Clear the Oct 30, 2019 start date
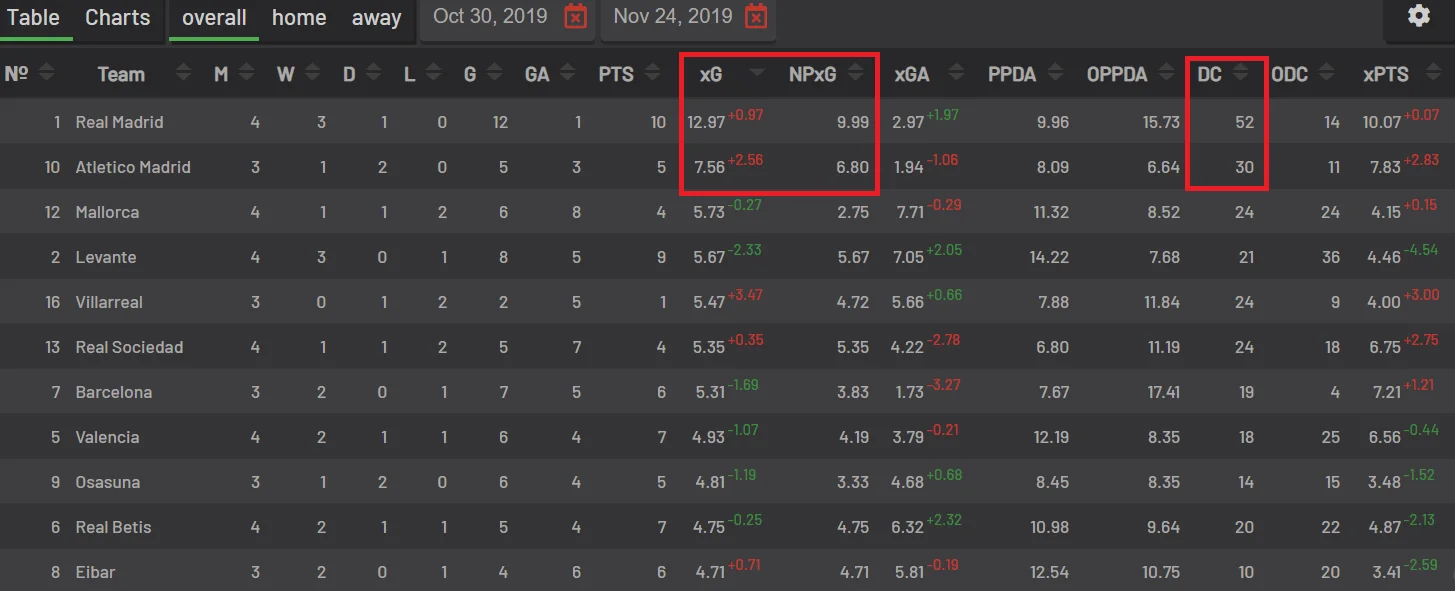The image size is (1455, 591). pyautogui.click(x=575, y=17)
